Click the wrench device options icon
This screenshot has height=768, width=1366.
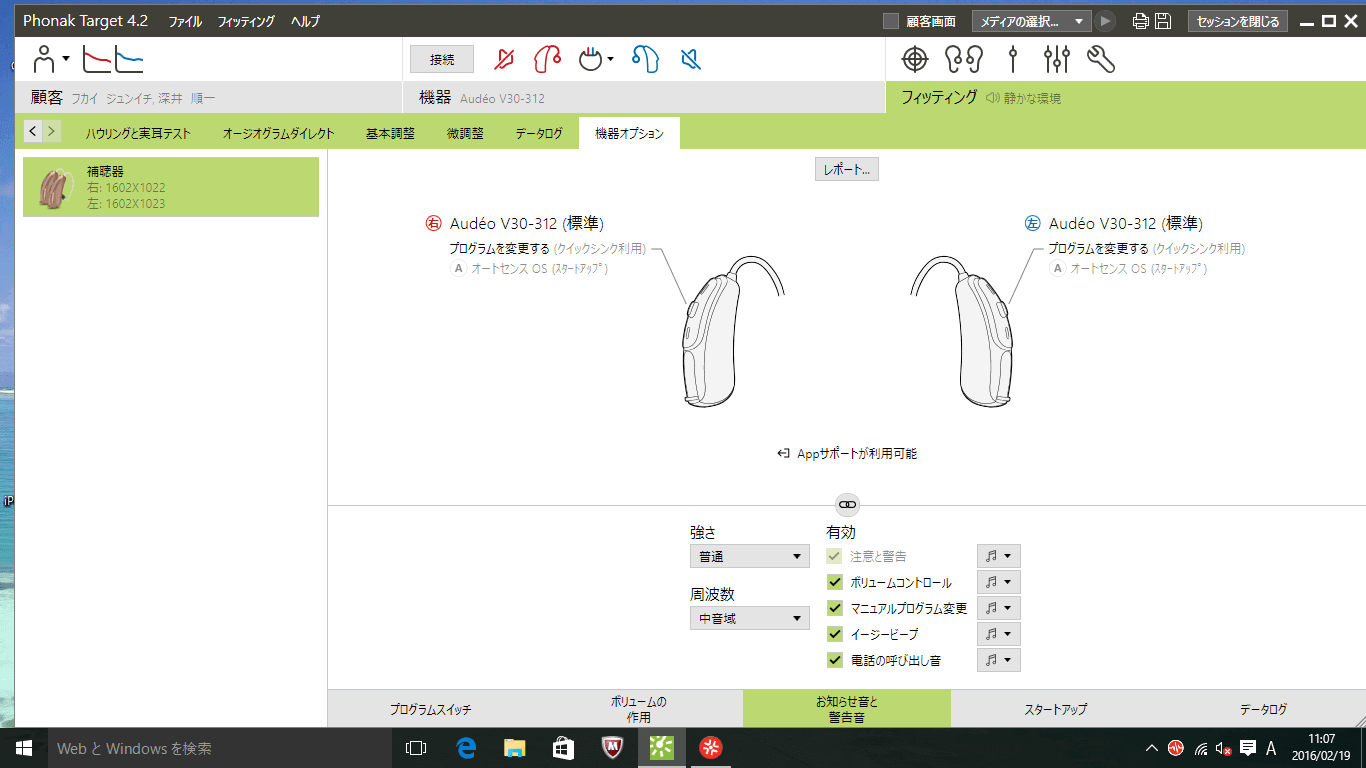coord(1100,60)
